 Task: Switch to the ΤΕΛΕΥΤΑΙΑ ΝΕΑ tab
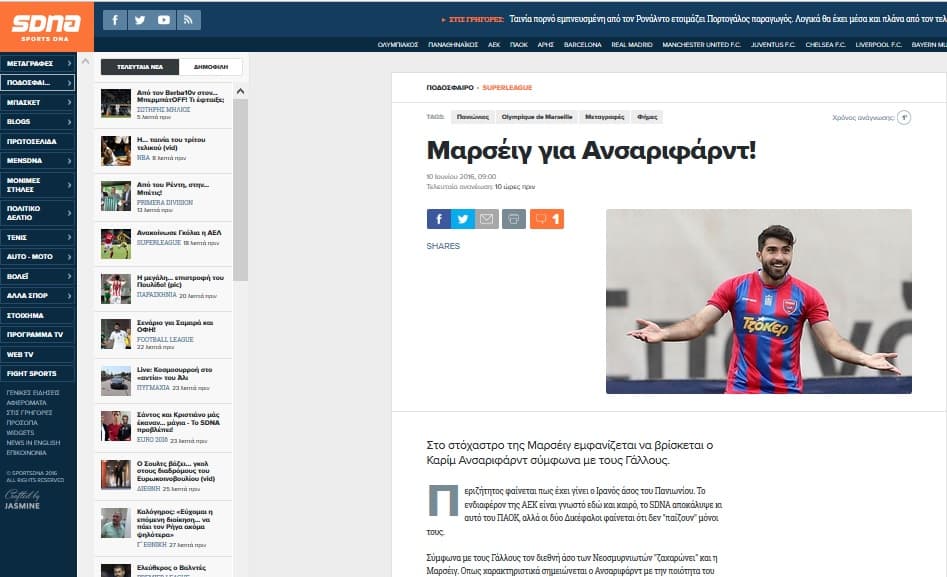140,67
